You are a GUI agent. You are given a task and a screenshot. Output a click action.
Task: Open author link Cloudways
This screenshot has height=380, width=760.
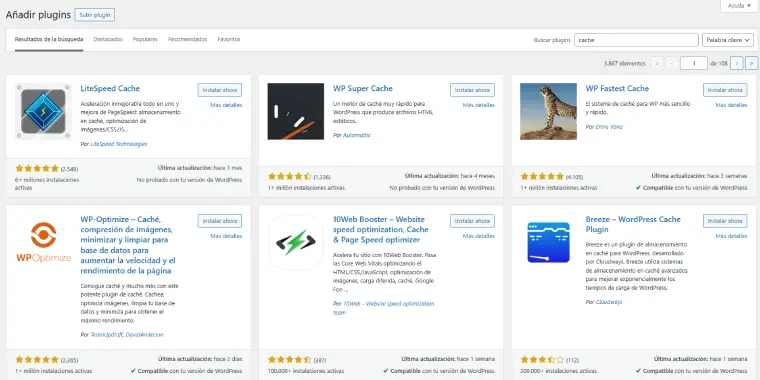[609, 302]
